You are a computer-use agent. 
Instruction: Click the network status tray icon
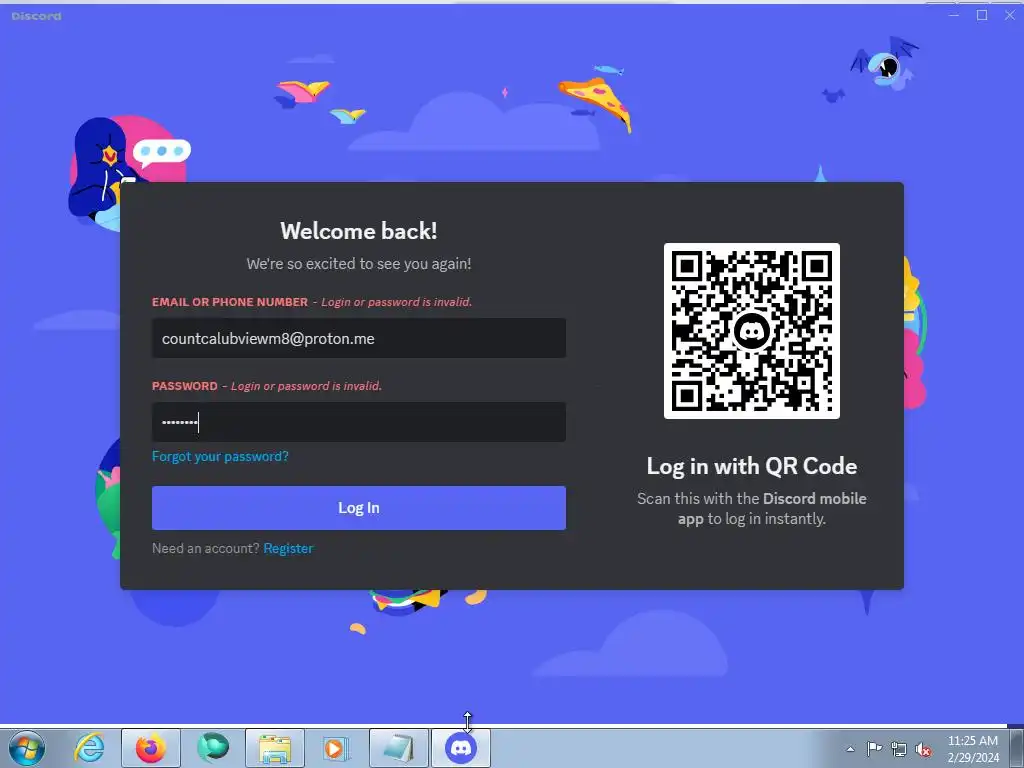pos(899,749)
